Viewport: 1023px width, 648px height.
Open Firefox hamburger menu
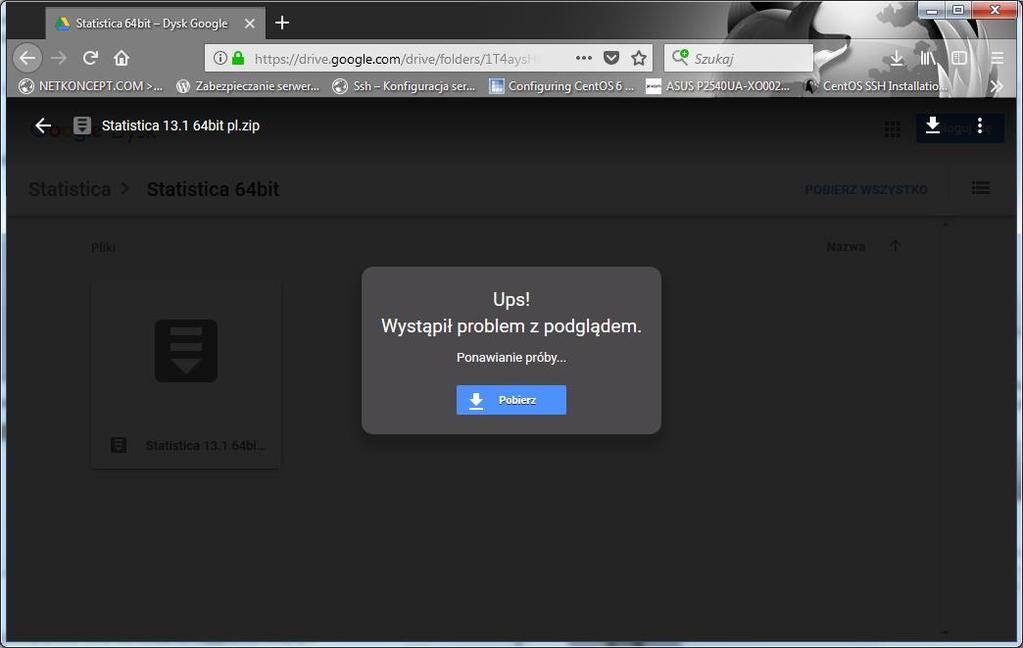click(997, 58)
